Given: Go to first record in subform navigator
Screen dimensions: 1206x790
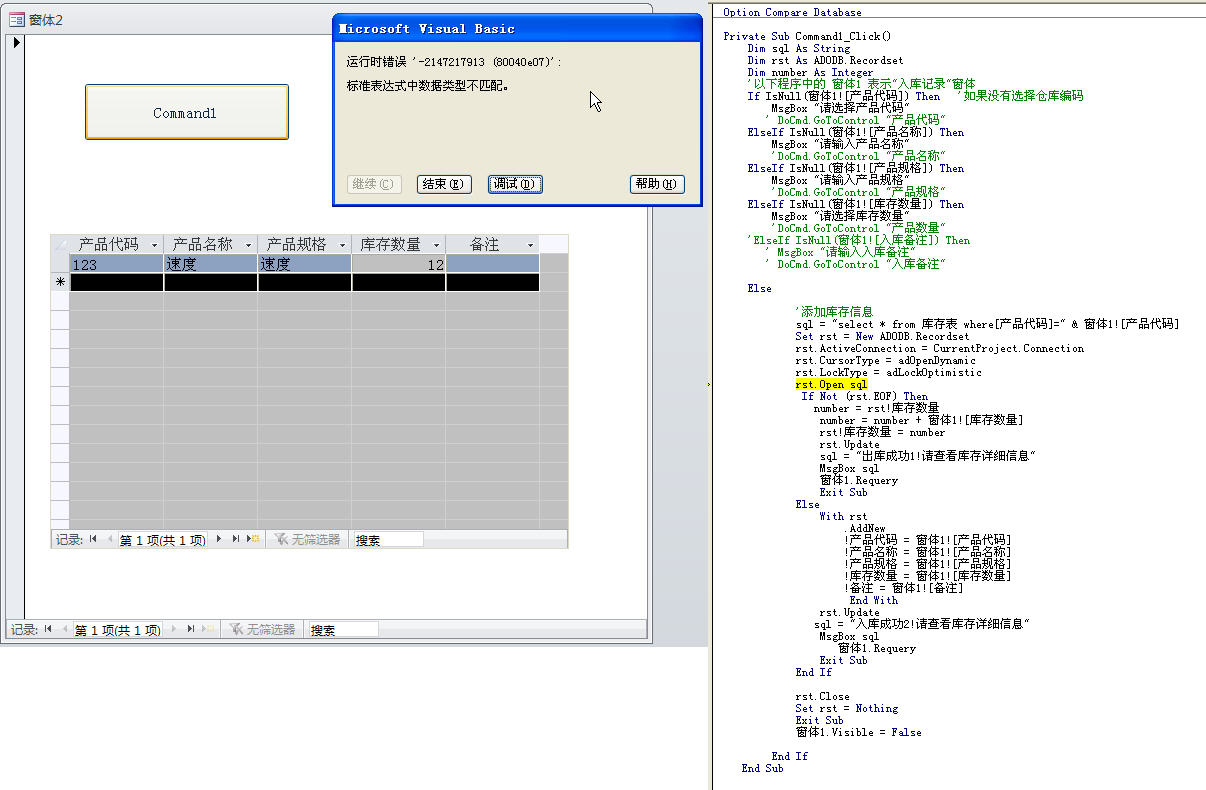Looking at the screenshot, I should [x=93, y=539].
